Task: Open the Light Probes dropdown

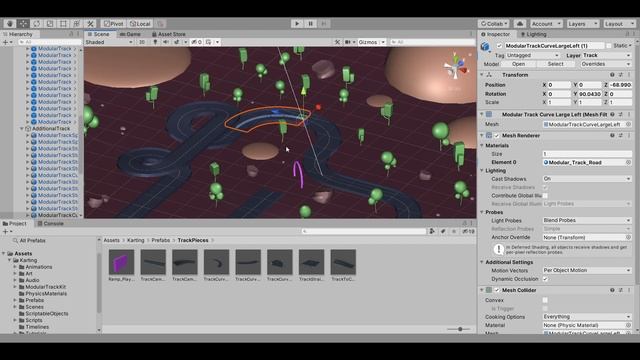Action: [587, 220]
